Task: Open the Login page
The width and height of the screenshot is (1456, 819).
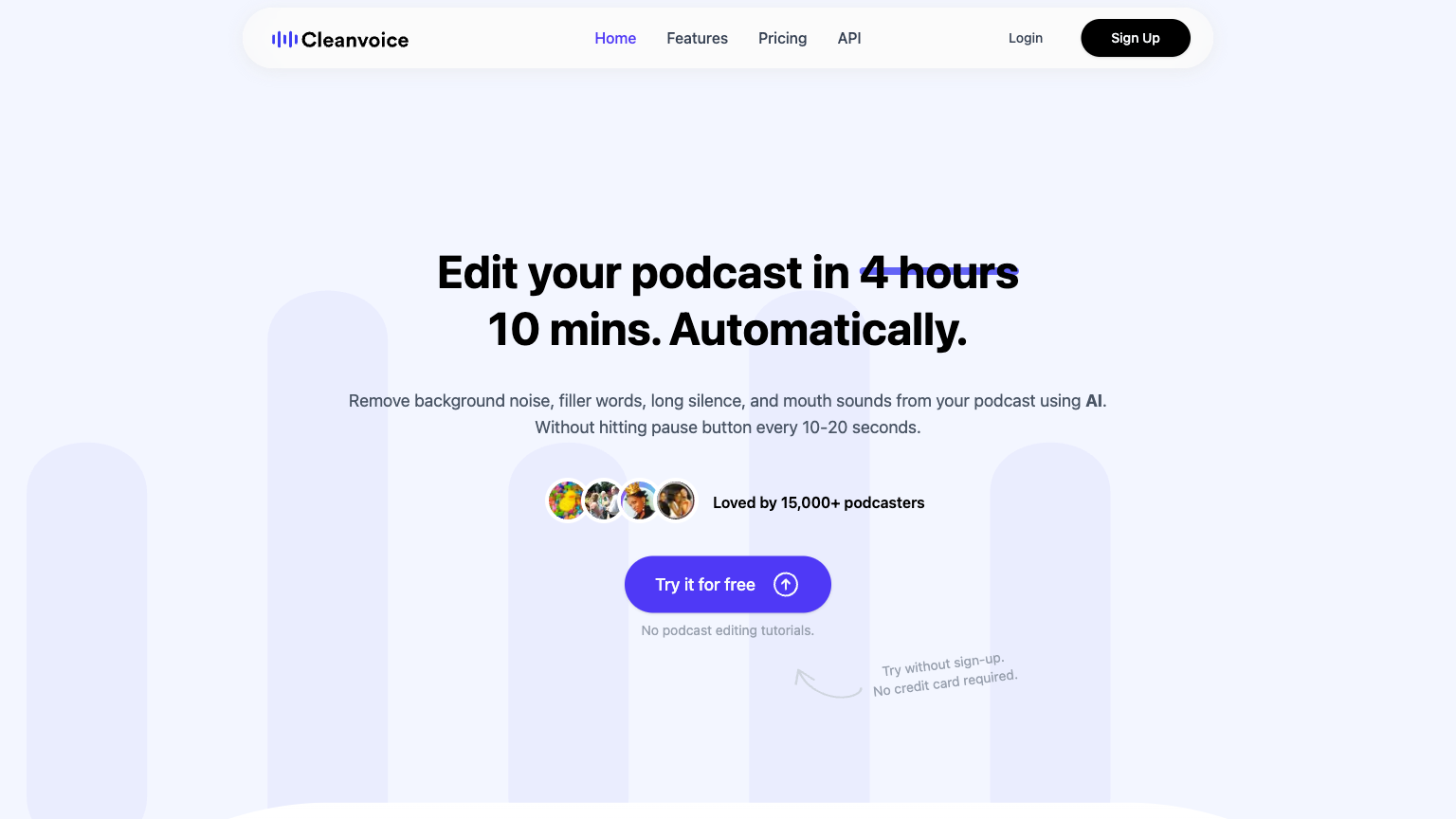Action: (1025, 38)
